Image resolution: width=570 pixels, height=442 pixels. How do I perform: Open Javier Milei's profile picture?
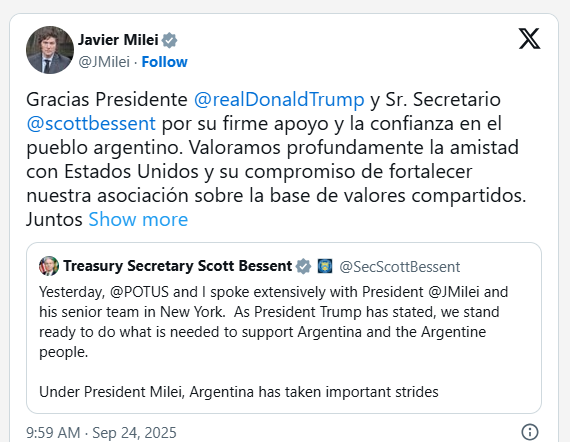[50, 50]
